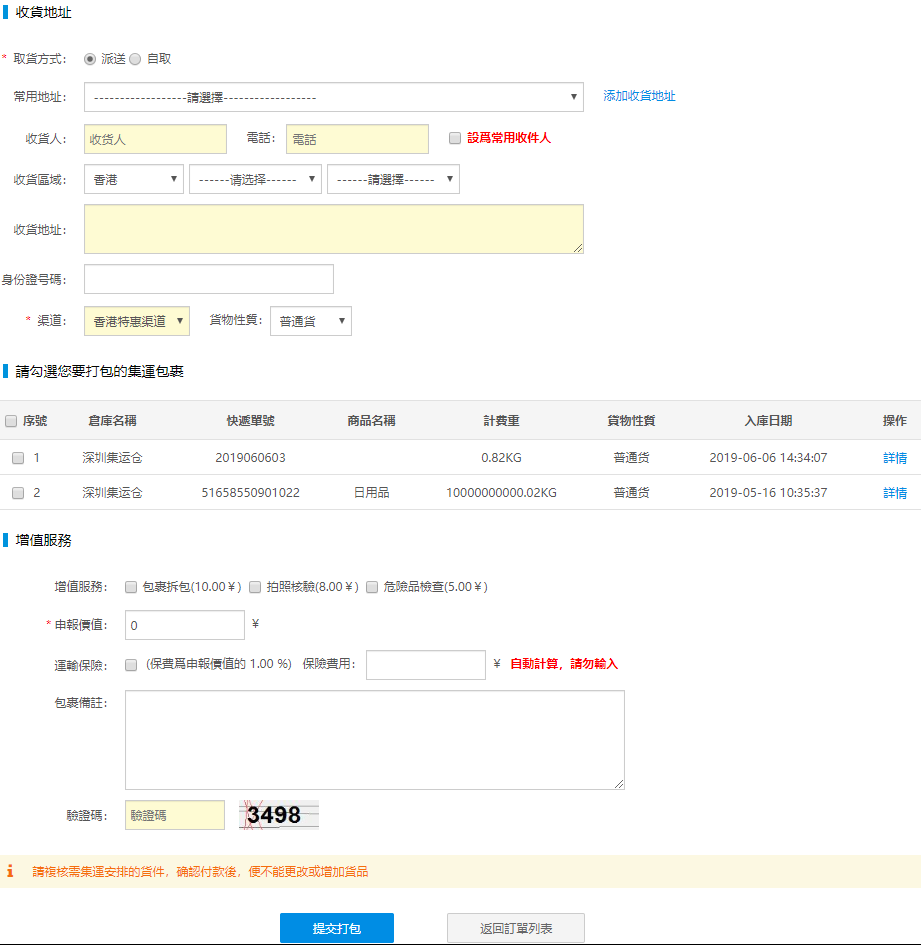The height and width of the screenshot is (945, 921).
Task: Check the box for package 2019060603
Action: [18, 458]
